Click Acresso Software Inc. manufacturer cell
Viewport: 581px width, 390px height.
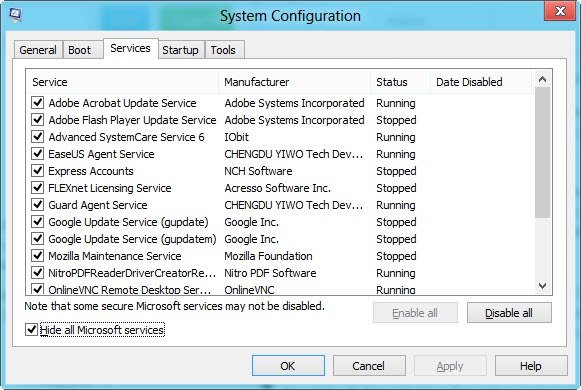coord(278,188)
